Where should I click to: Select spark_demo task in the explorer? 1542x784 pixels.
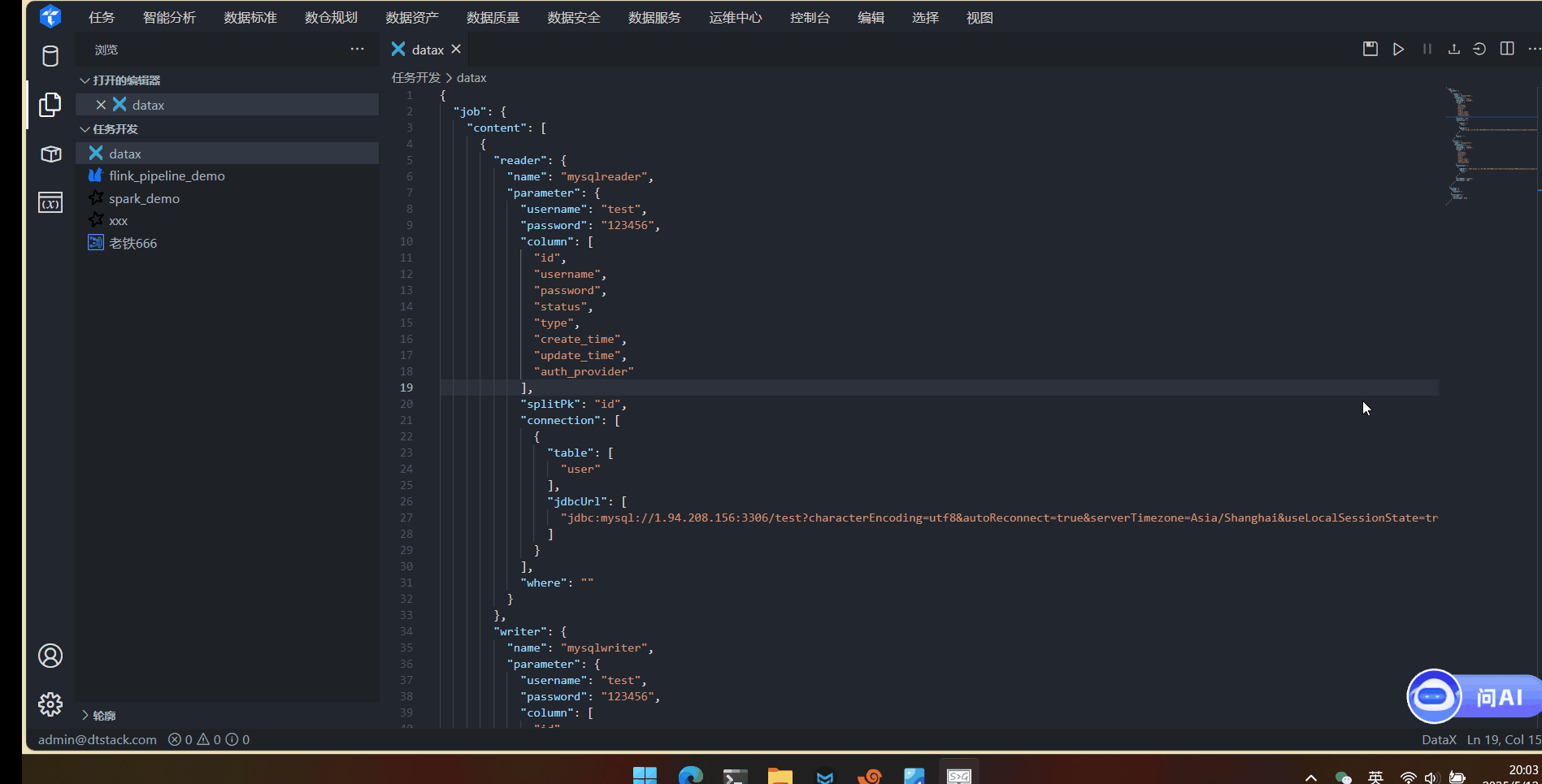[144, 198]
